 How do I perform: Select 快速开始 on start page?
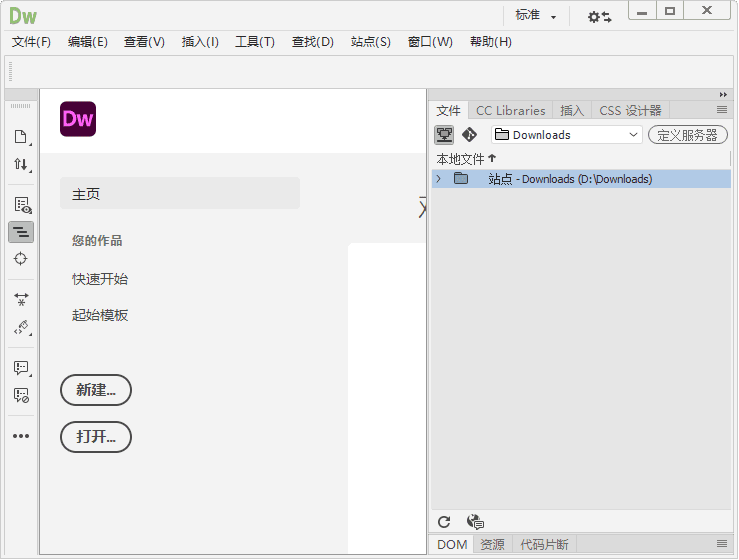pos(100,279)
